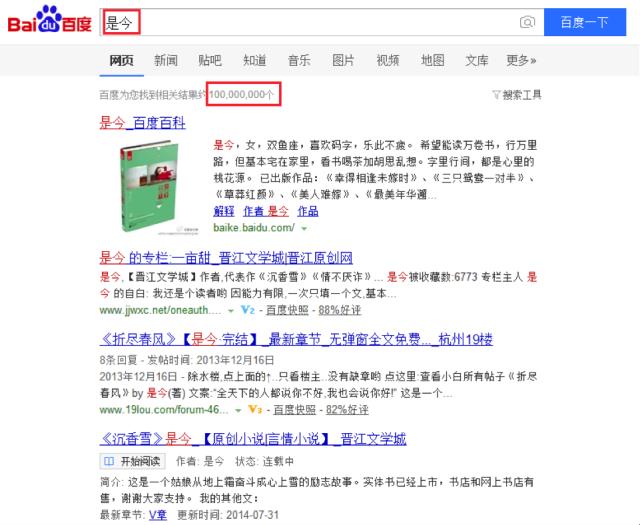Open the V章 latest chapter link
Image resolution: width=640 pixels, height=525 pixels.
point(158,515)
